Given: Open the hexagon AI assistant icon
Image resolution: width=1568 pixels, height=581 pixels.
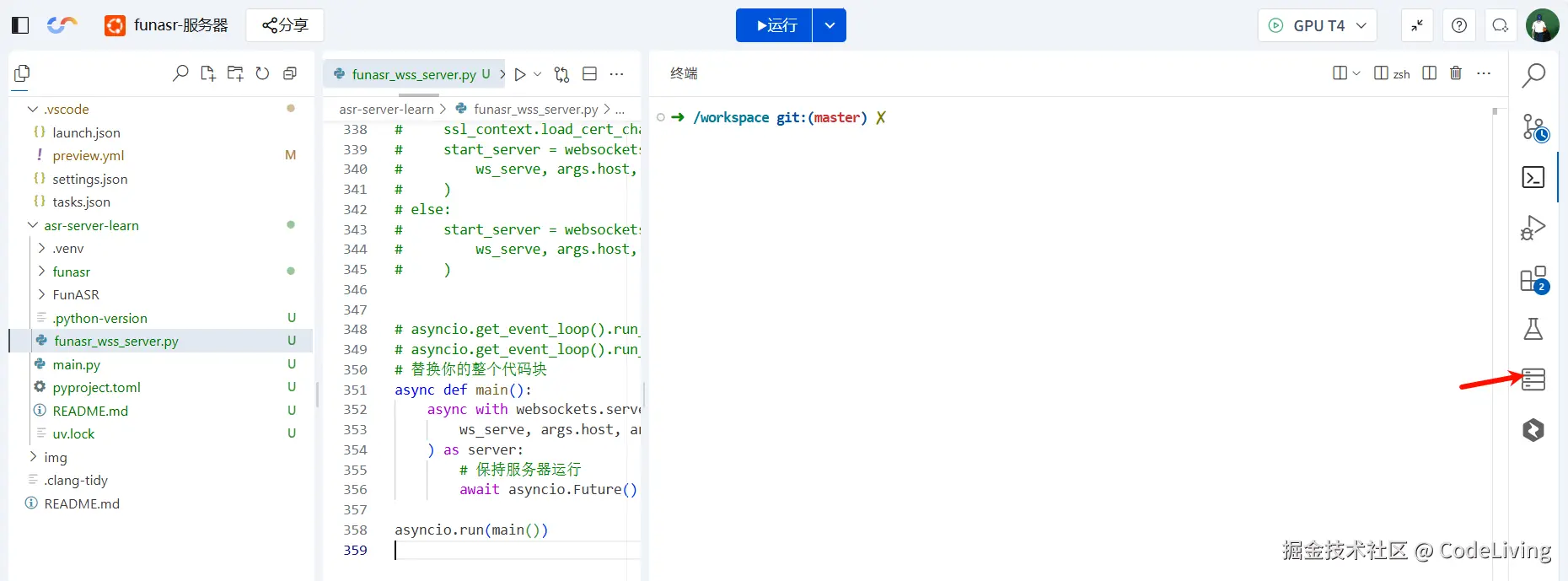Looking at the screenshot, I should pyautogui.click(x=1533, y=430).
